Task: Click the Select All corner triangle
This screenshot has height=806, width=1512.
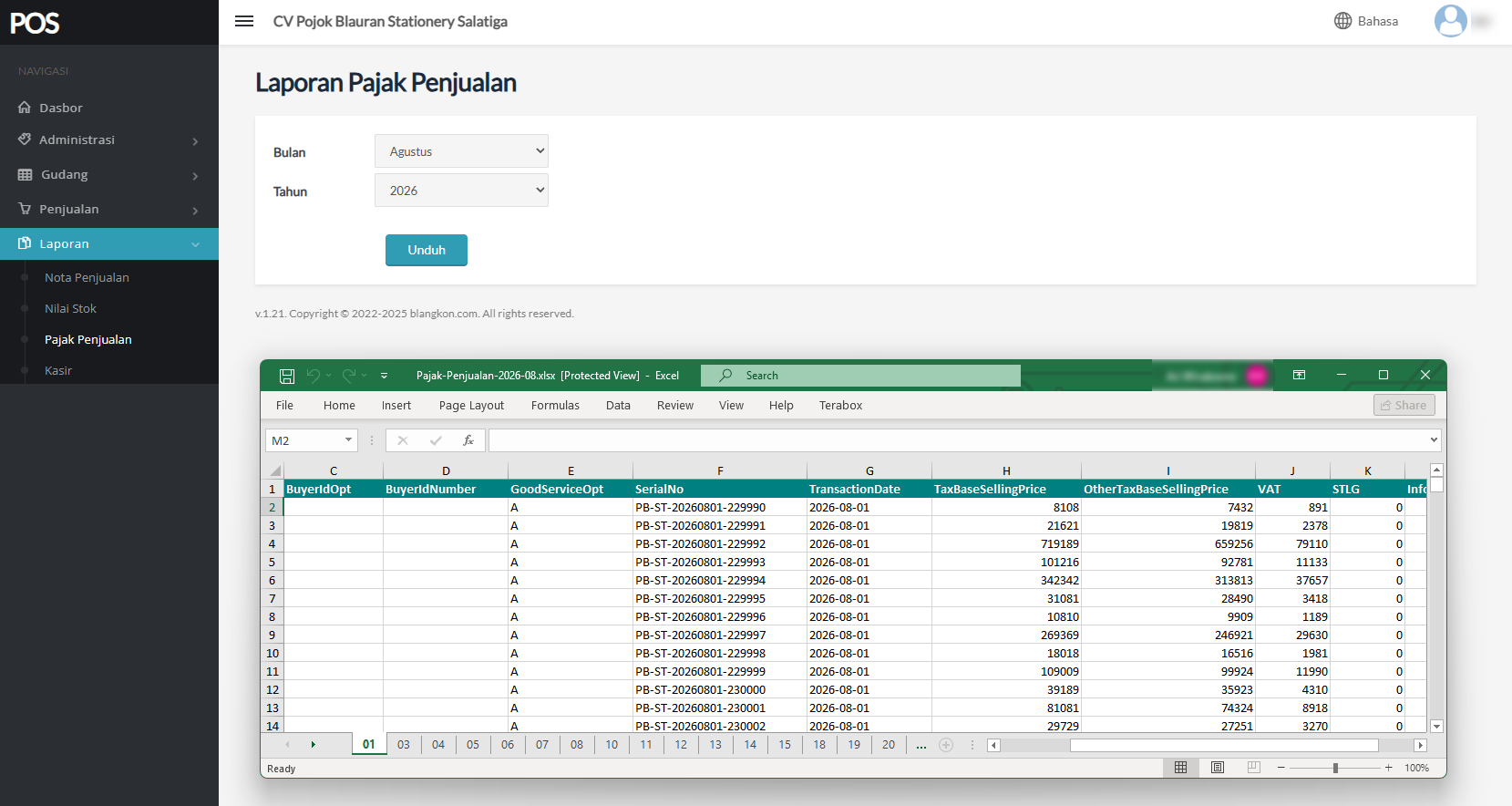Action: point(274,470)
